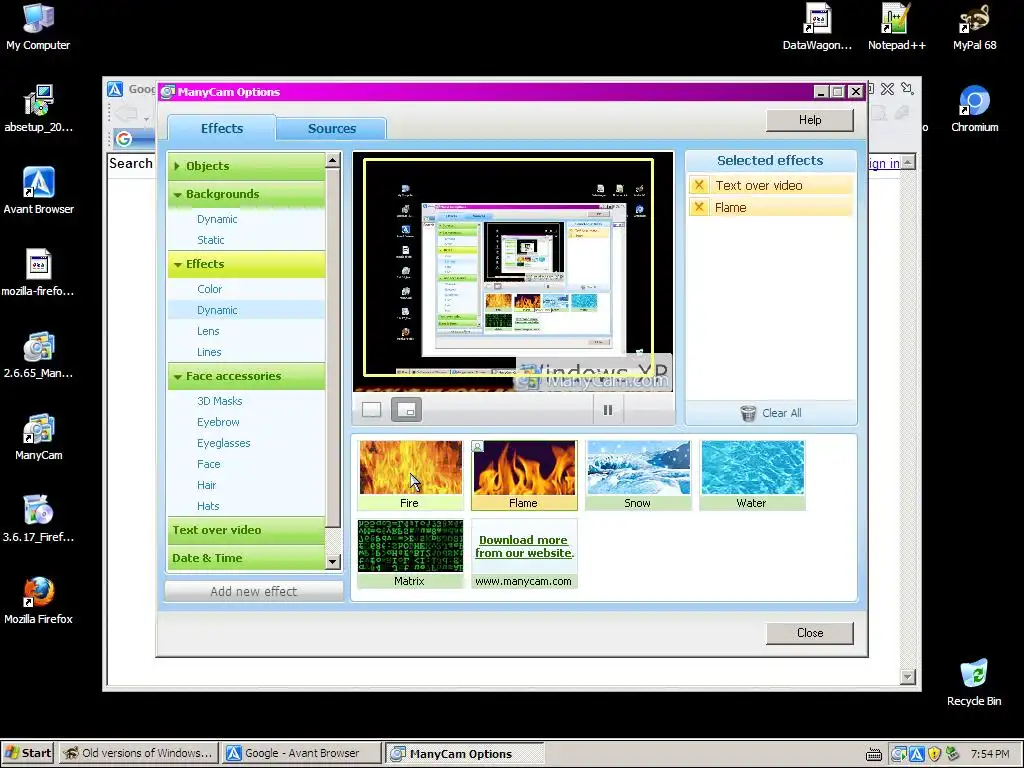This screenshot has width=1024, height=768.
Task: Switch to full-frame preview mode
Action: pos(372,410)
